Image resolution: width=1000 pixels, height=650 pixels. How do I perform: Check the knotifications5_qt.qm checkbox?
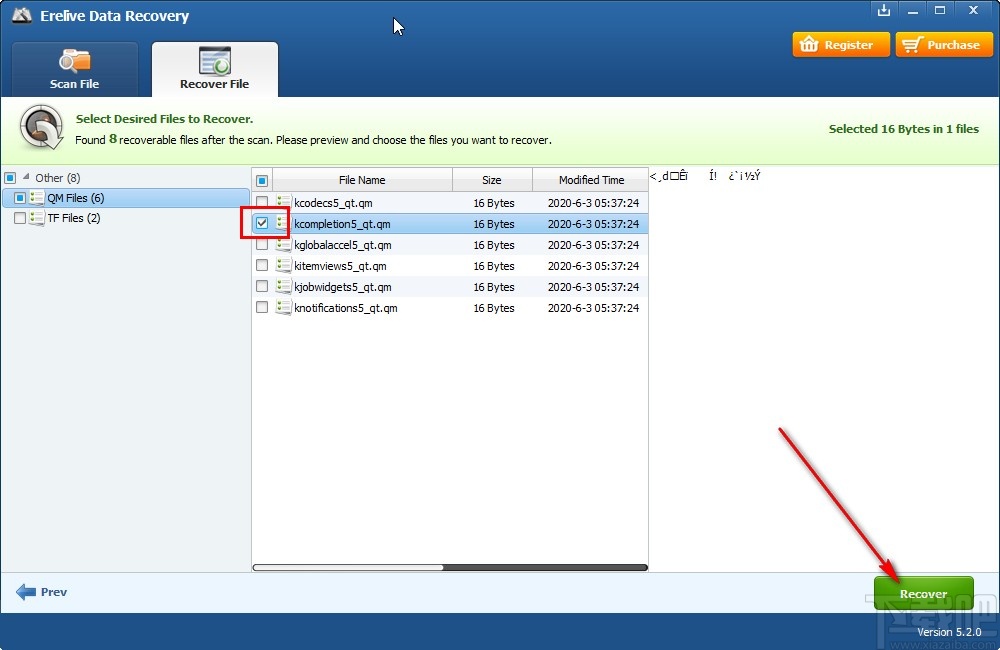pos(261,307)
